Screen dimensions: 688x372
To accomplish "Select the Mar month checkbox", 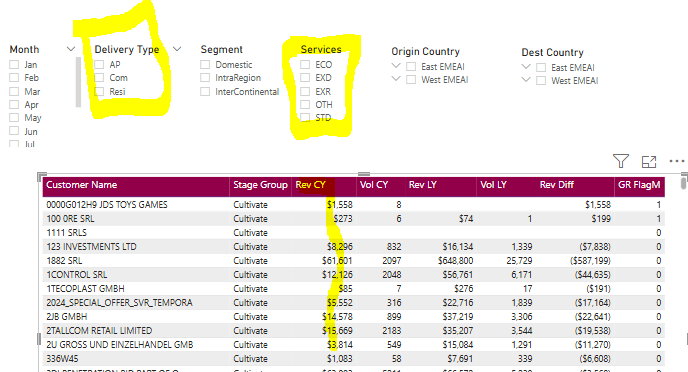I will coord(14,91).
